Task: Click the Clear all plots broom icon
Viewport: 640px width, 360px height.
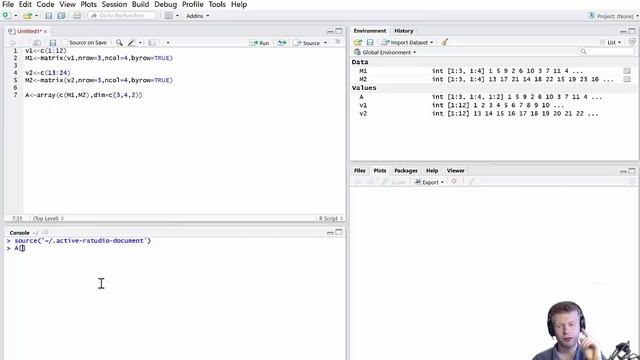Action: [472, 182]
